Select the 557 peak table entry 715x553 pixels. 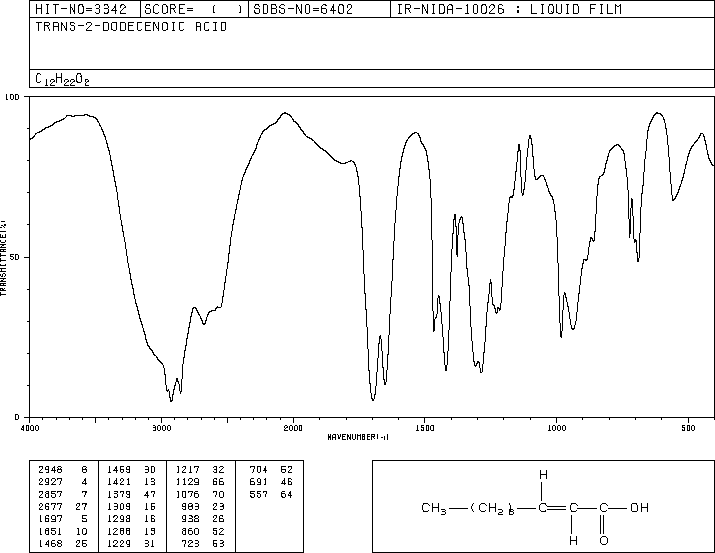(x=271, y=495)
